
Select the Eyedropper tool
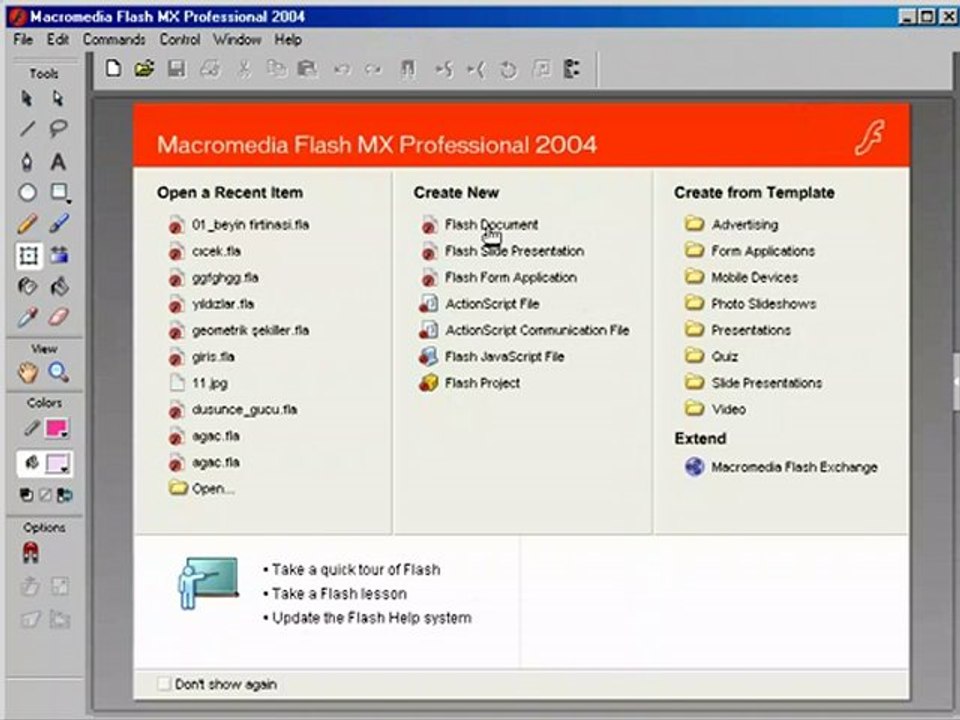coord(28,317)
